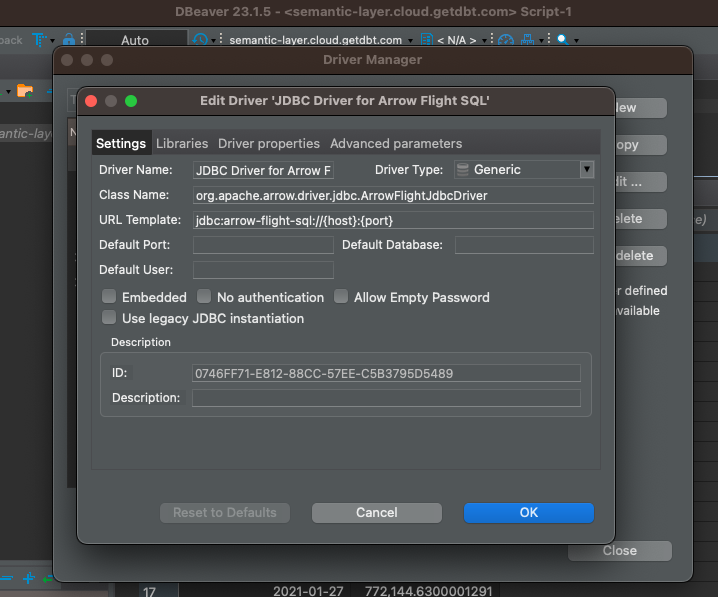Open the transaction log clock icon

pyautogui.click(x=200, y=40)
